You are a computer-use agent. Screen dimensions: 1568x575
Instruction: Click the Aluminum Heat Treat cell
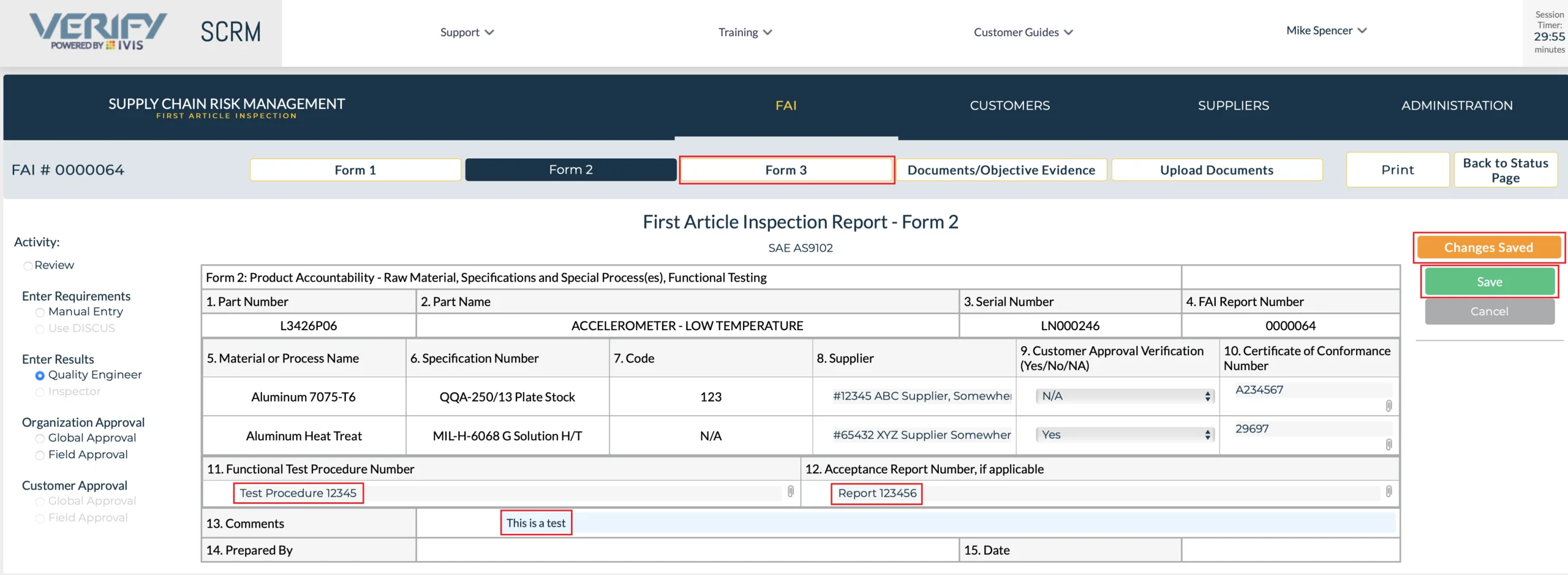click(304, 436)
